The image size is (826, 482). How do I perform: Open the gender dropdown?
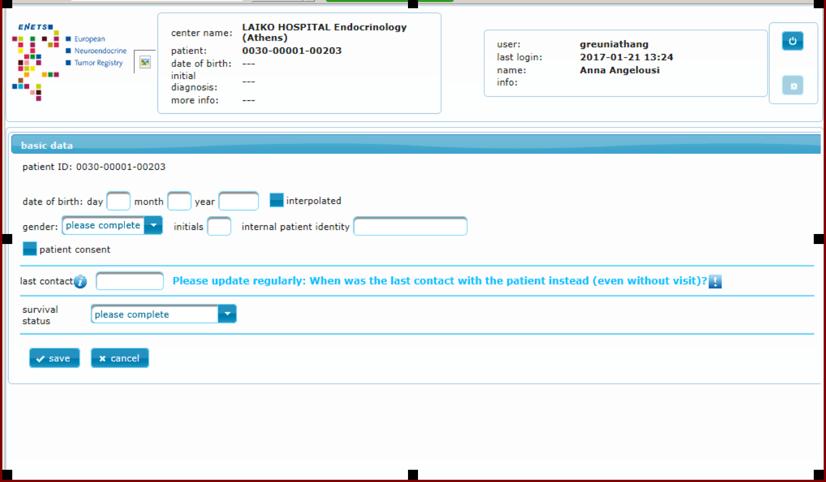click(112, 225)
